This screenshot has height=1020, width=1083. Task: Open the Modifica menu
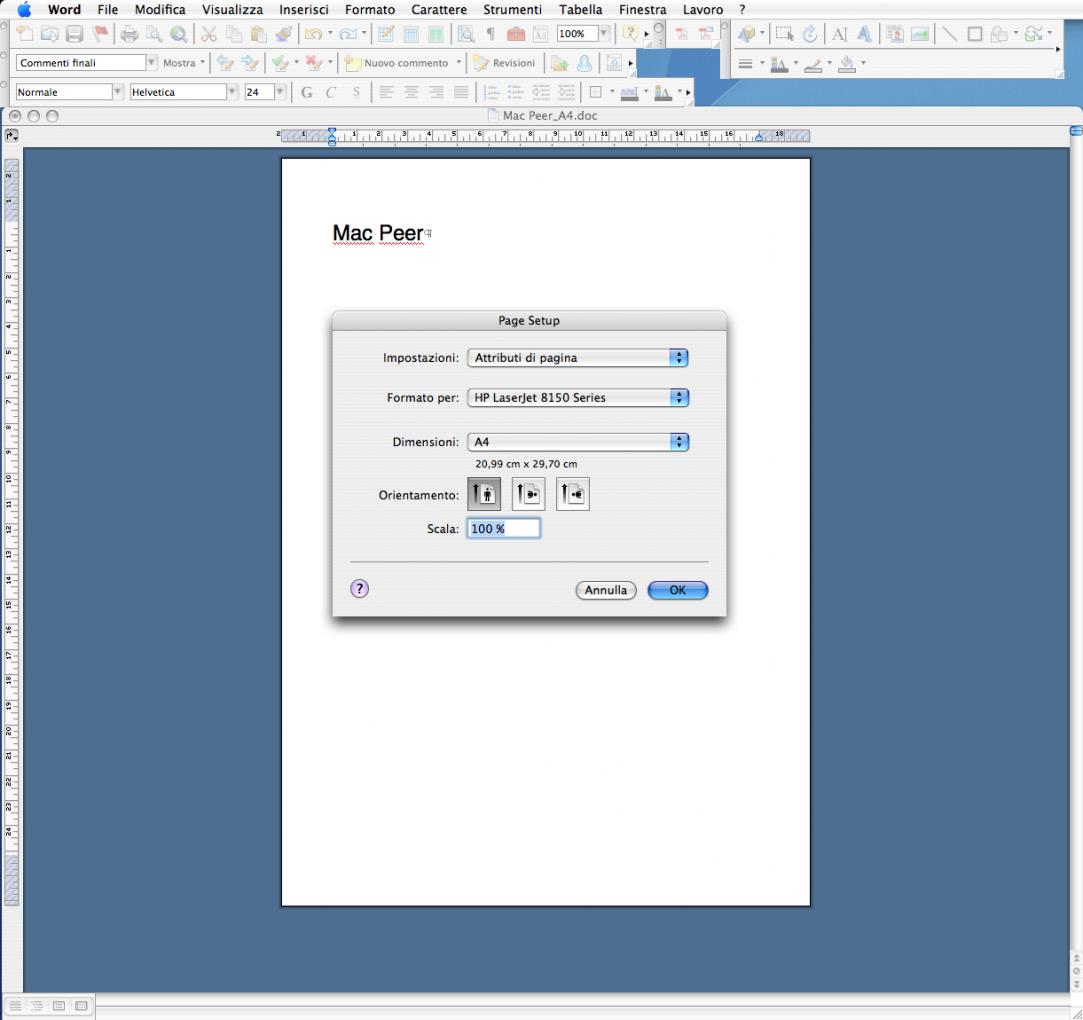[160, 10]
